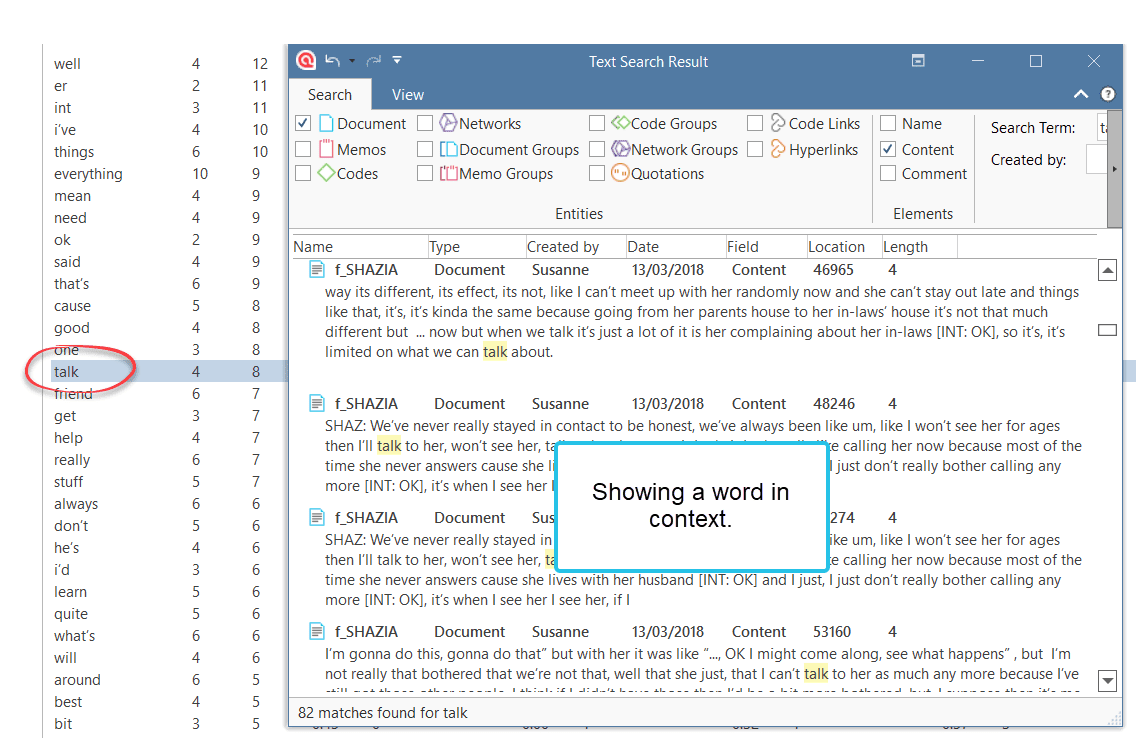Open the Created by dropdown

(1097, 160)
